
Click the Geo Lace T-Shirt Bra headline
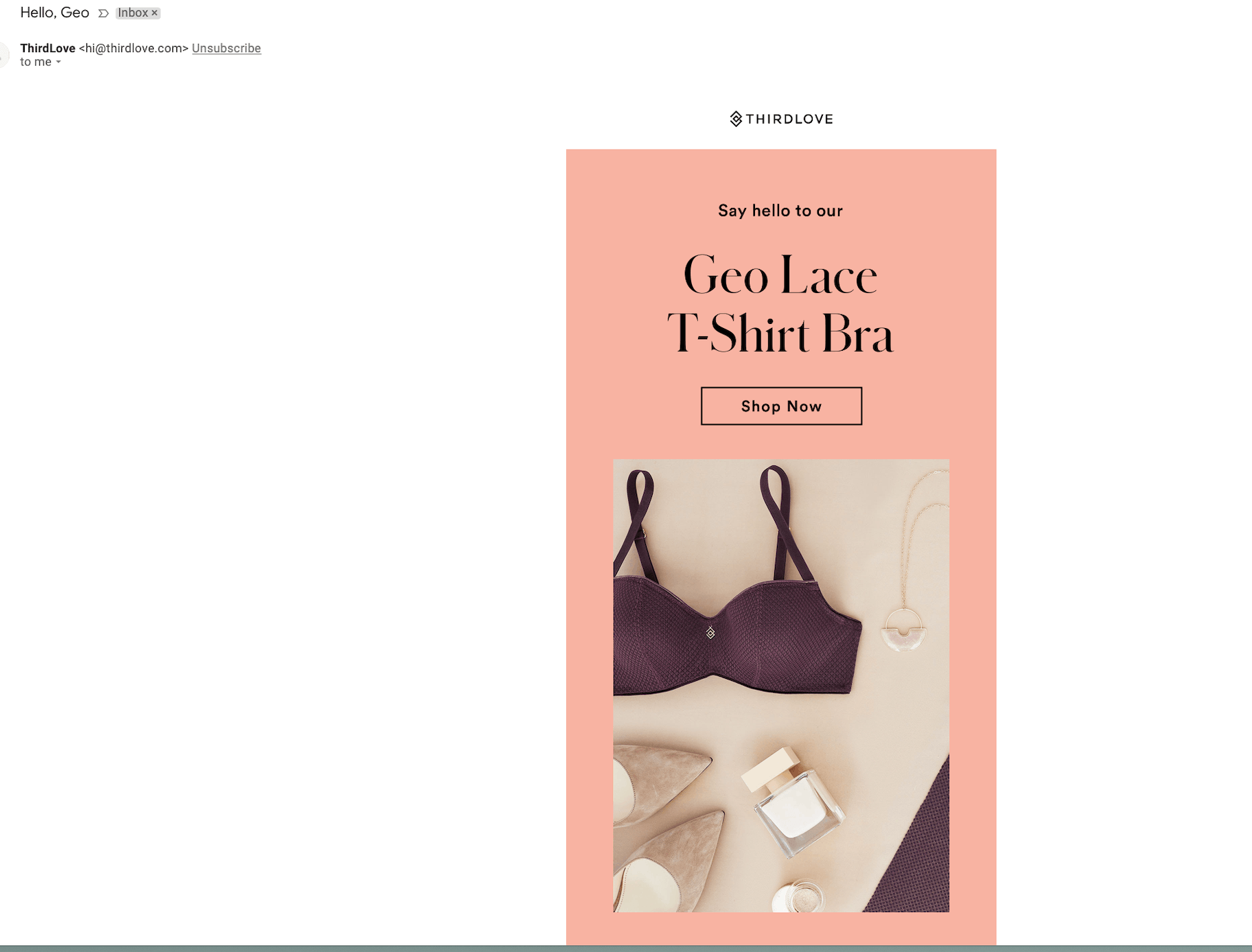pyautogui.click(x=780, y=304)
